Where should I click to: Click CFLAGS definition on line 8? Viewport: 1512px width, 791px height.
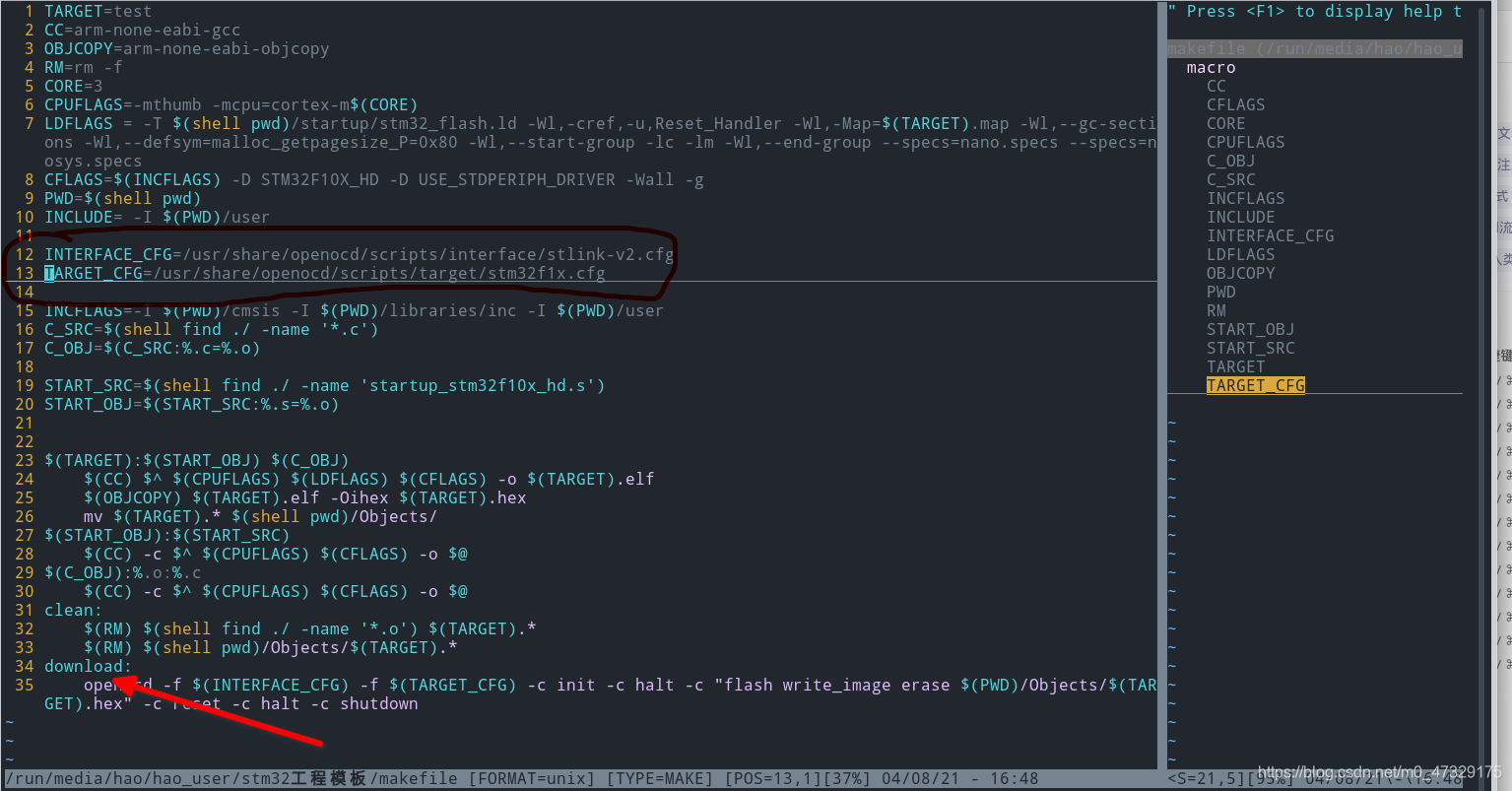tap(373, 179)
